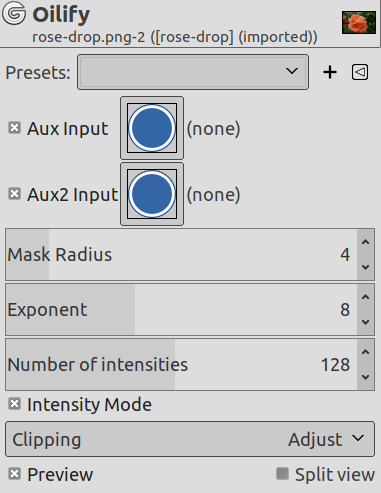This screenshot has height=493, width=381.
Task: Toggle the Aux Input checkbox
Action: 14,128
